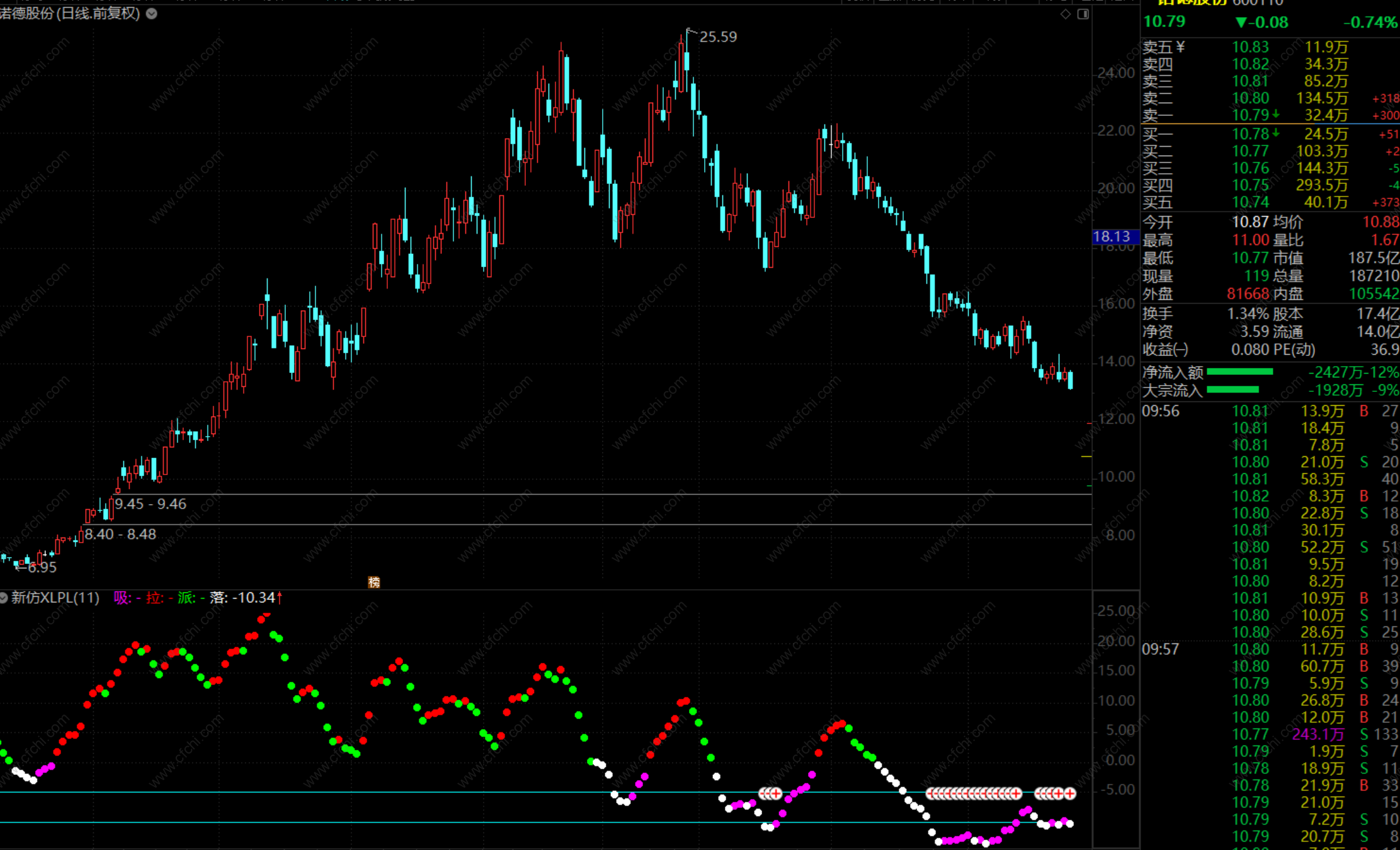Expand the 新仿XLPL indicator dropdown arrow

tap(4, 597)
